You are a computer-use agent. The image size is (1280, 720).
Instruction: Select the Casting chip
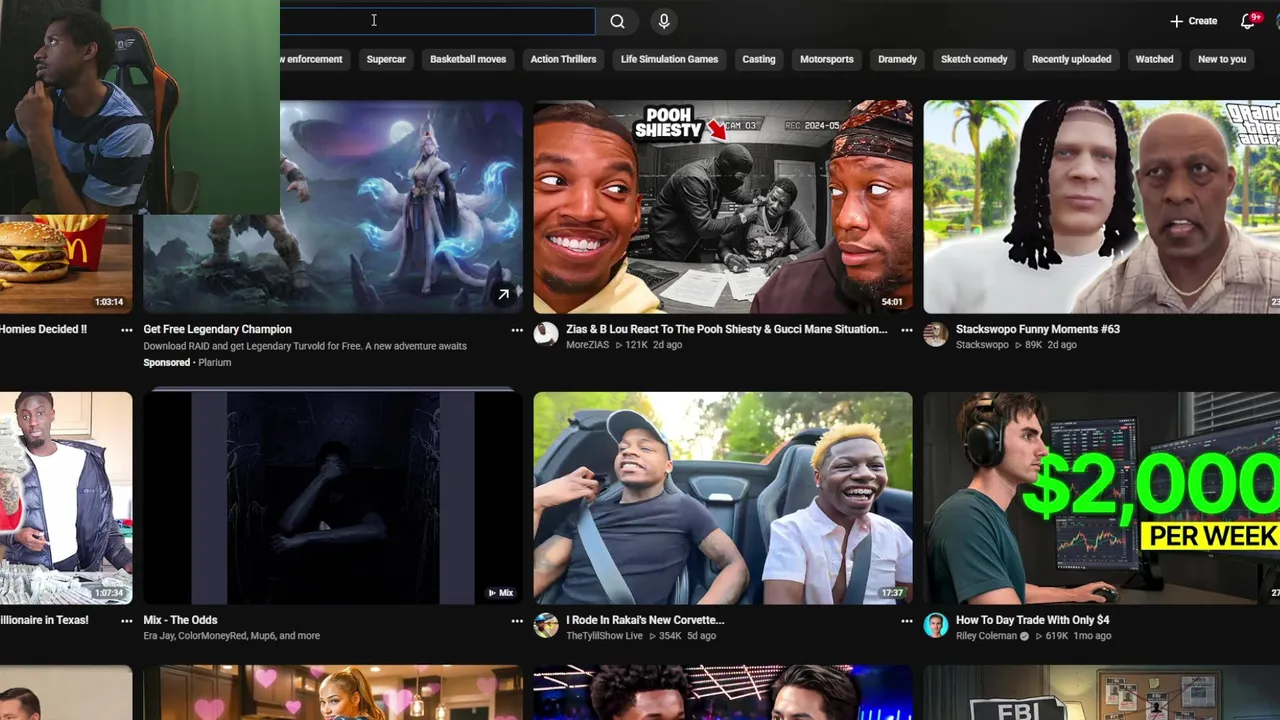click(759, 59)
